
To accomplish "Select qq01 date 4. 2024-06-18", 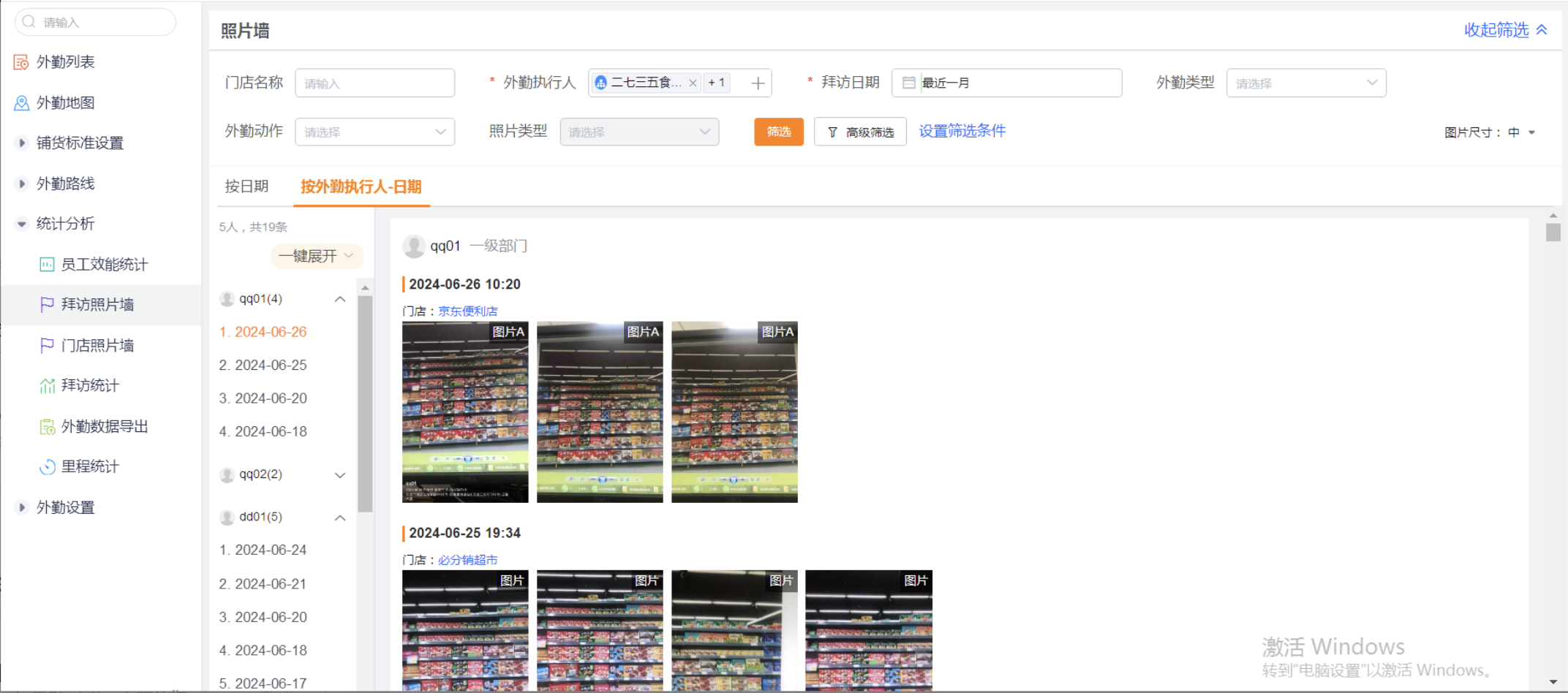I will pyautogui.click(x=263, y=431).
